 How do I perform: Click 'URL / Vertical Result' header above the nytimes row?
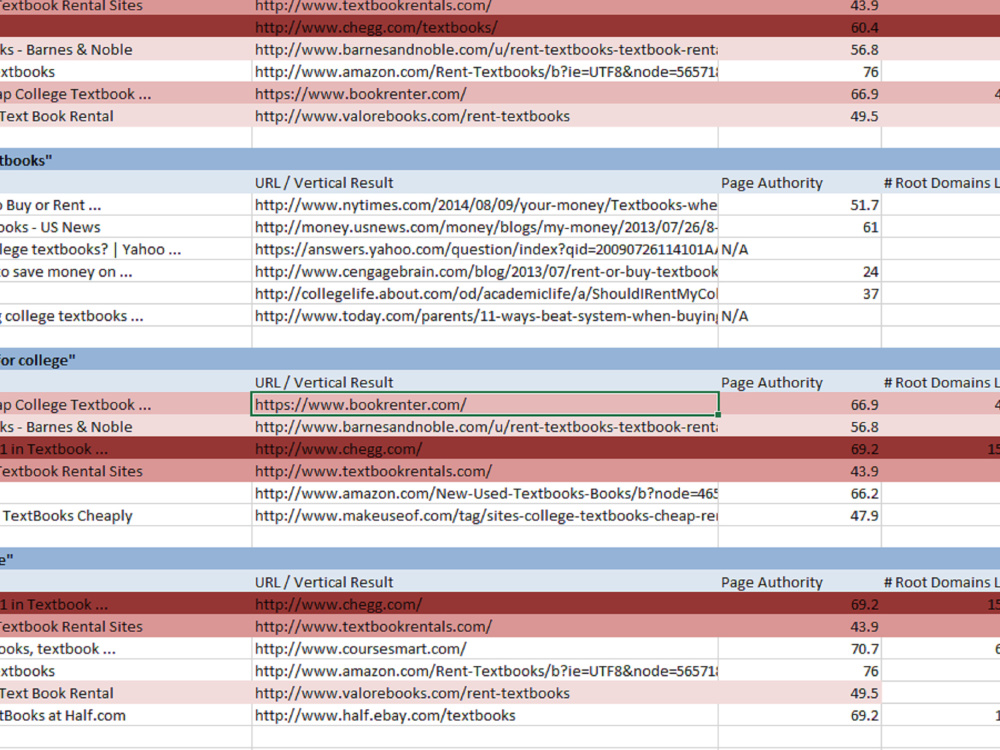(x=324, y=183)
